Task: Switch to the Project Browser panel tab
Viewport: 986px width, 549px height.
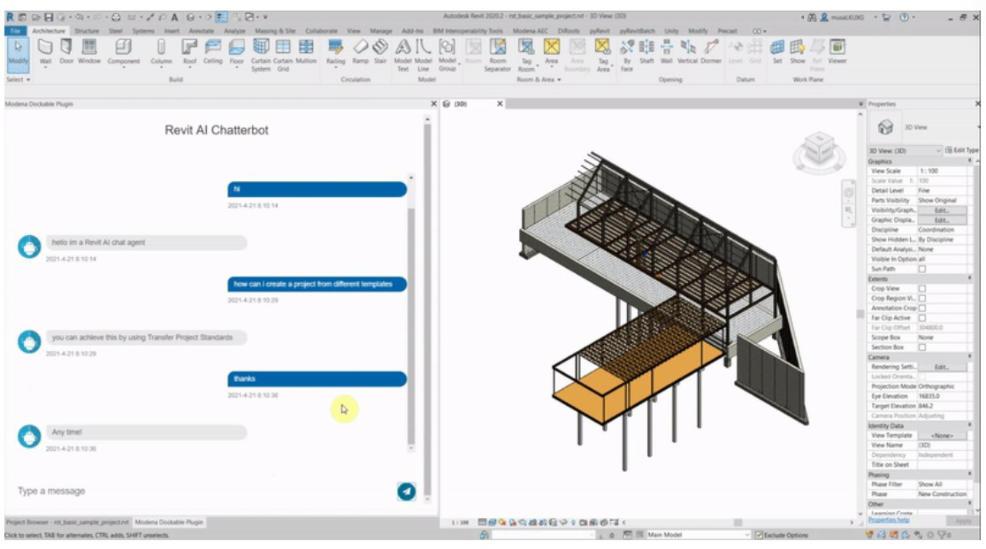Action: tap(67, 523)
